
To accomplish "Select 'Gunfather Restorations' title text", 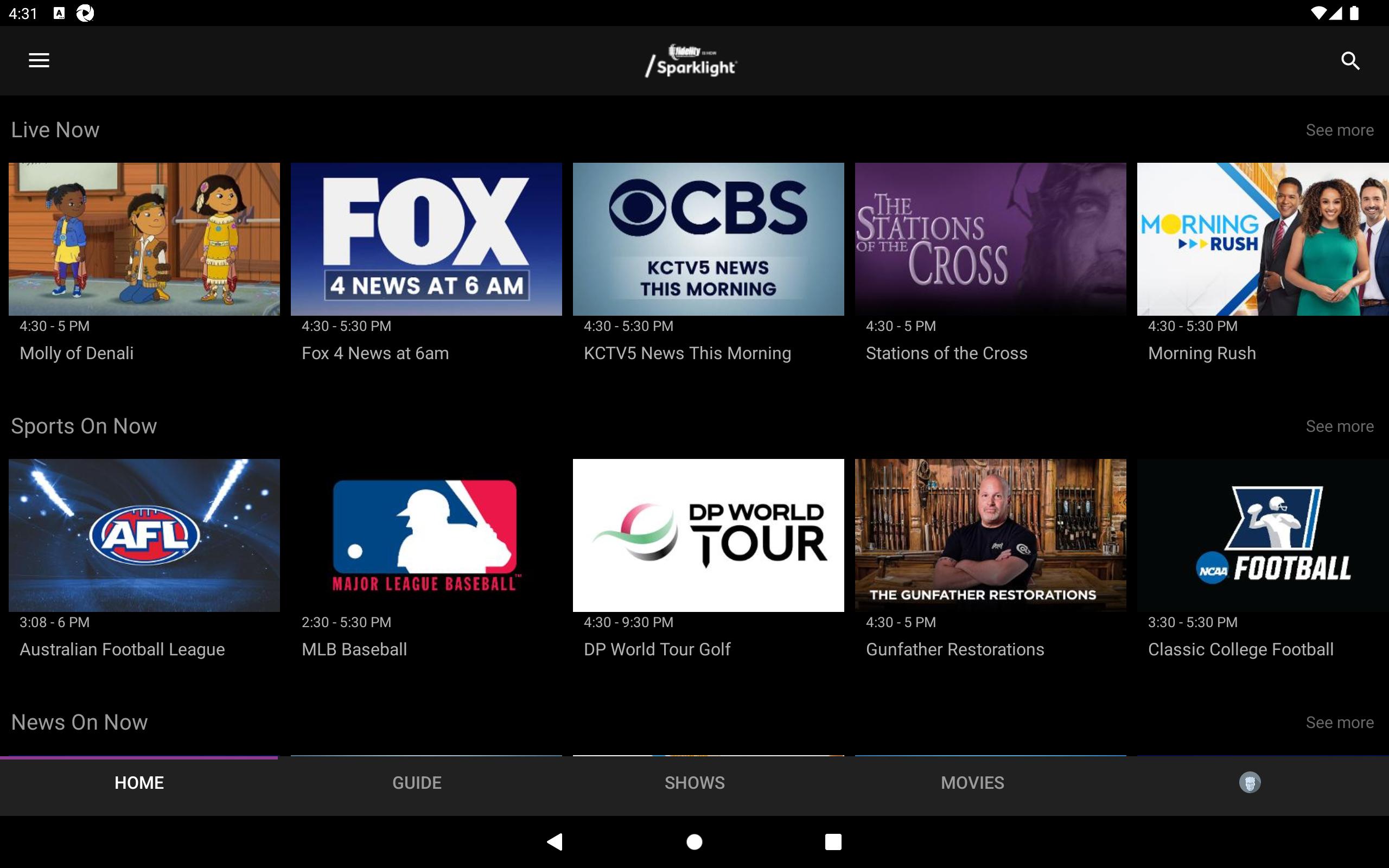I will point(955,649).
